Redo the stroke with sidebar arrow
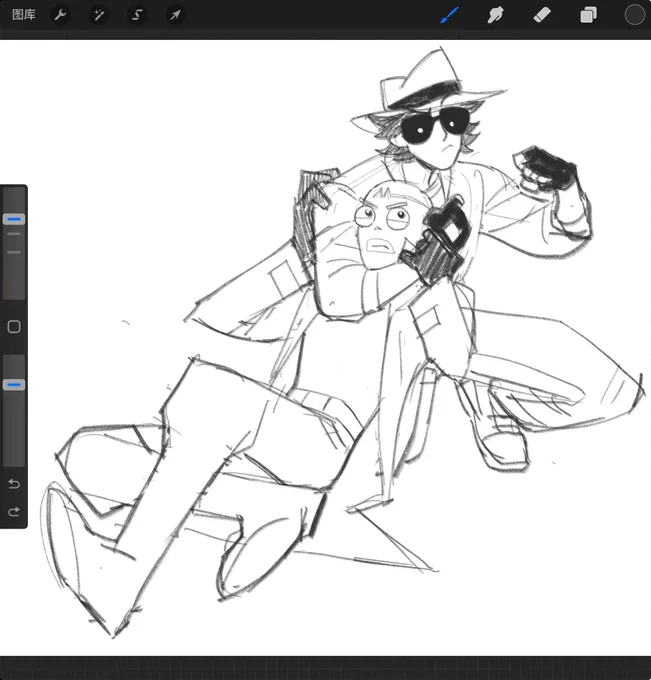The width and height of the screenshot is (651, 680). 14,512
